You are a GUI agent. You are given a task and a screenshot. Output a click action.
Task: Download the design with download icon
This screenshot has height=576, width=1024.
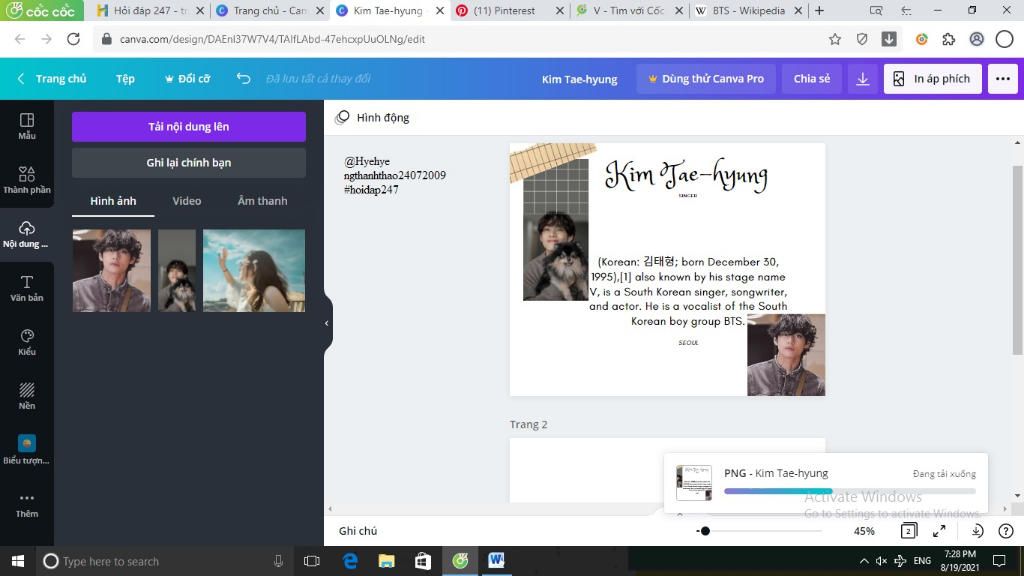(x=863, y=78)
